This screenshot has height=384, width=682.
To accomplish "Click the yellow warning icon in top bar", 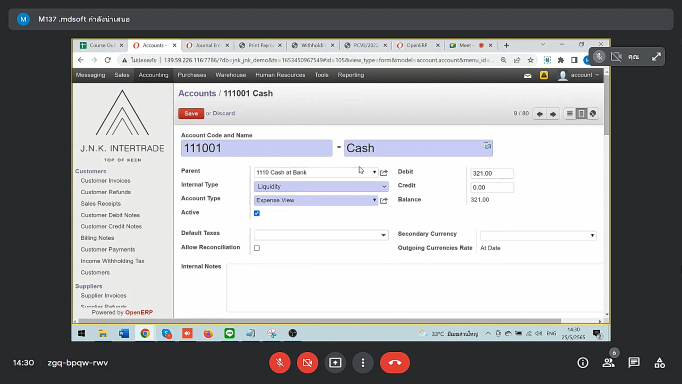I will tap(544, 75).
